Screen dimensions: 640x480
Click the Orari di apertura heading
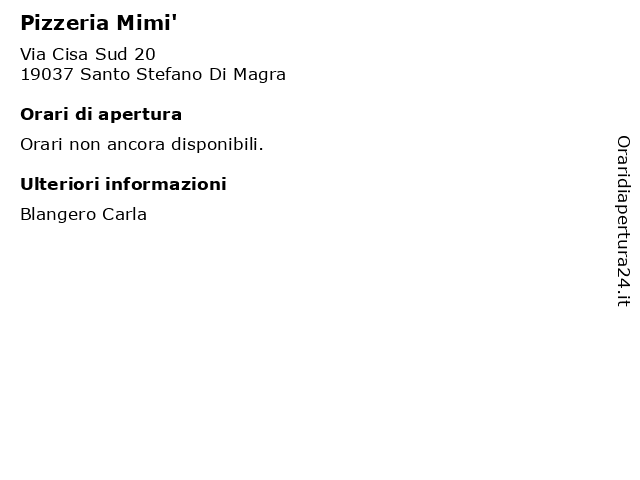tap(101, 115)
